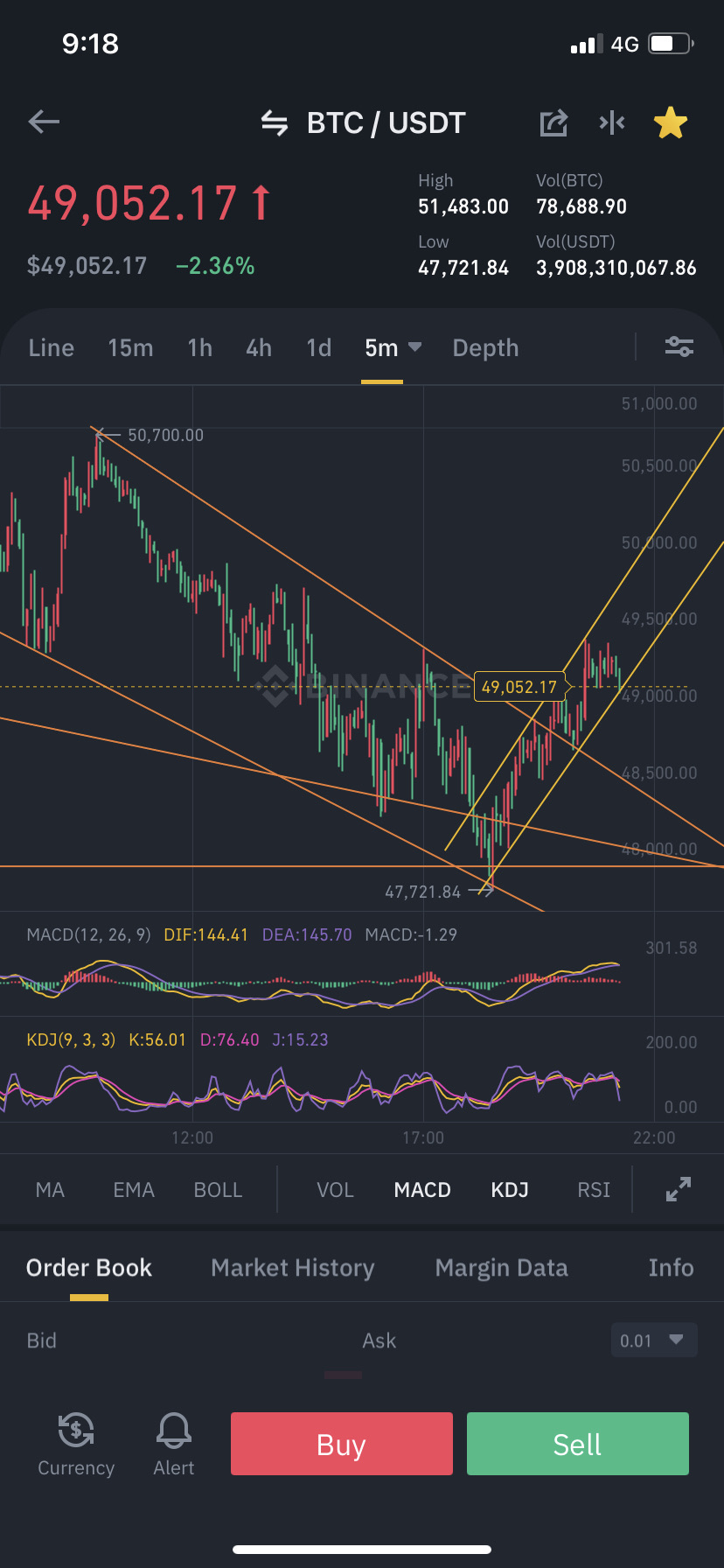
Task: Open the 5m interval dropdown
Action: coord(393,348)
